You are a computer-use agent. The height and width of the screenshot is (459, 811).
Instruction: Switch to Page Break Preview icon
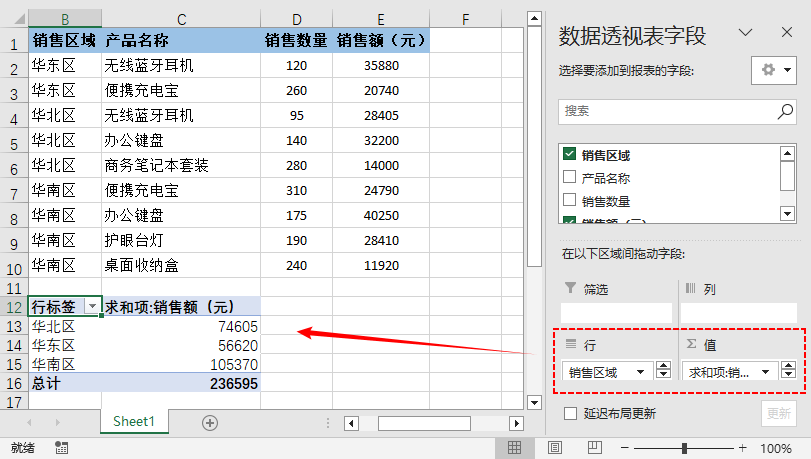pos(595,448)
